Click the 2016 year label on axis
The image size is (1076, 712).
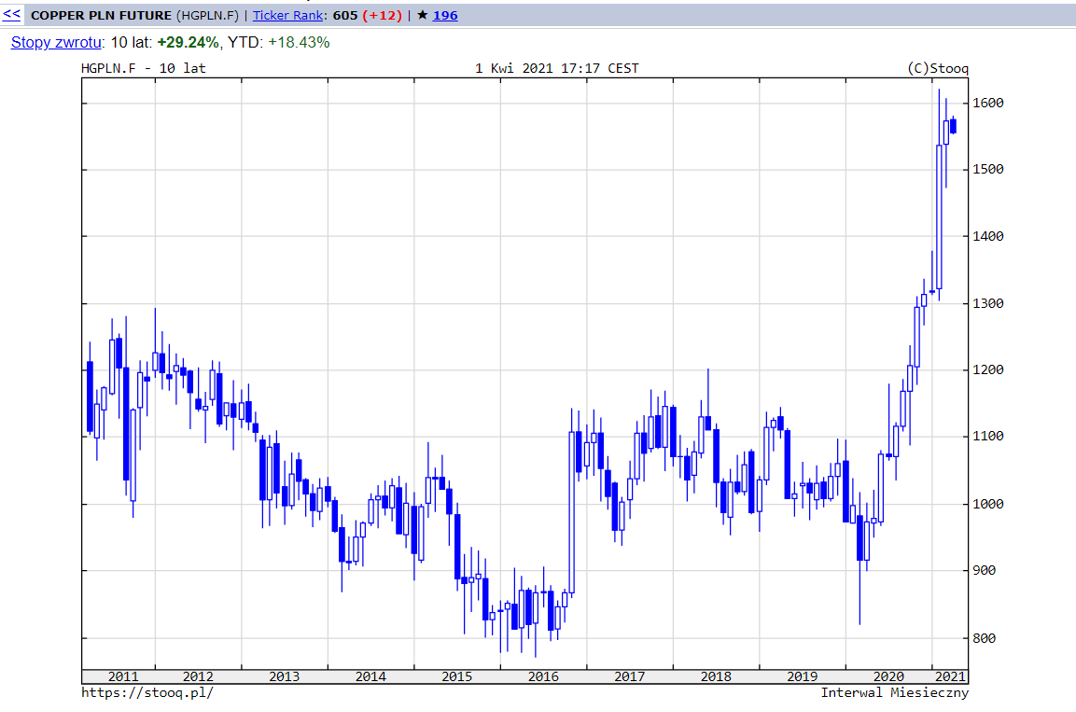tap(543, 676)
